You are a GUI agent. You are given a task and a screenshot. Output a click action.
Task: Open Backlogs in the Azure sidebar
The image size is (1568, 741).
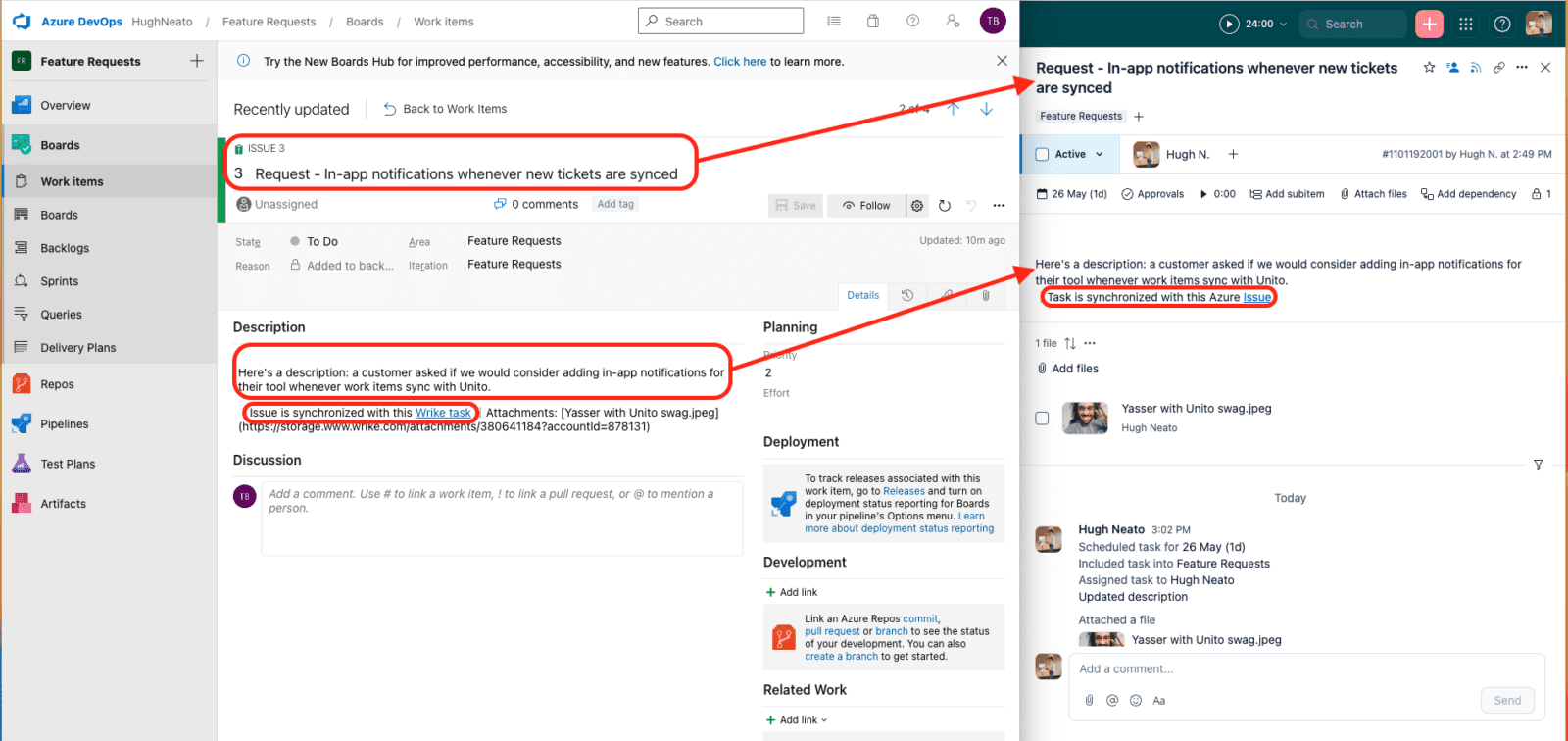coord(65,248)
